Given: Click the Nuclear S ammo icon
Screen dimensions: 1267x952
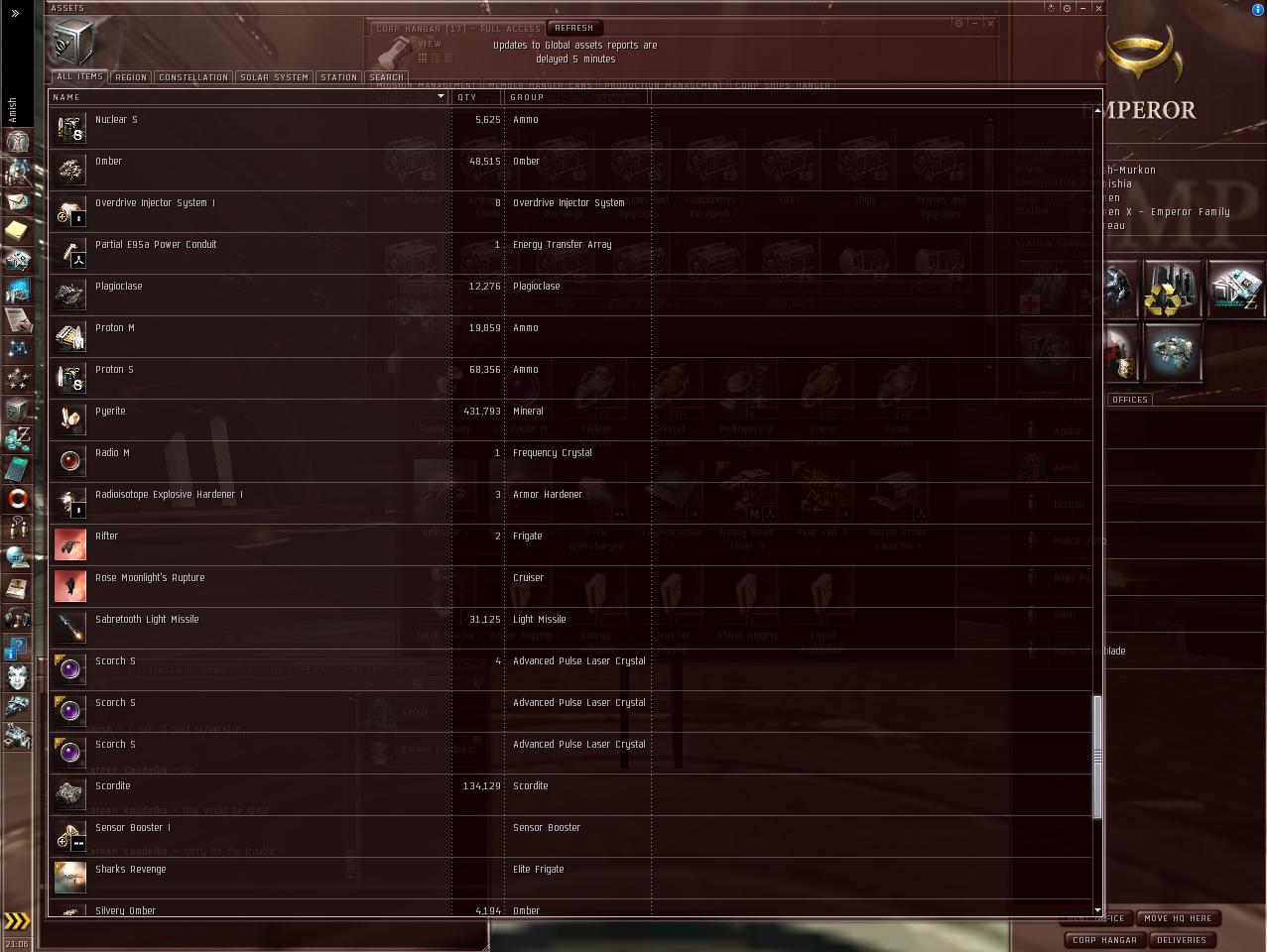Looking at the screenshot, I should coord(69,128).
